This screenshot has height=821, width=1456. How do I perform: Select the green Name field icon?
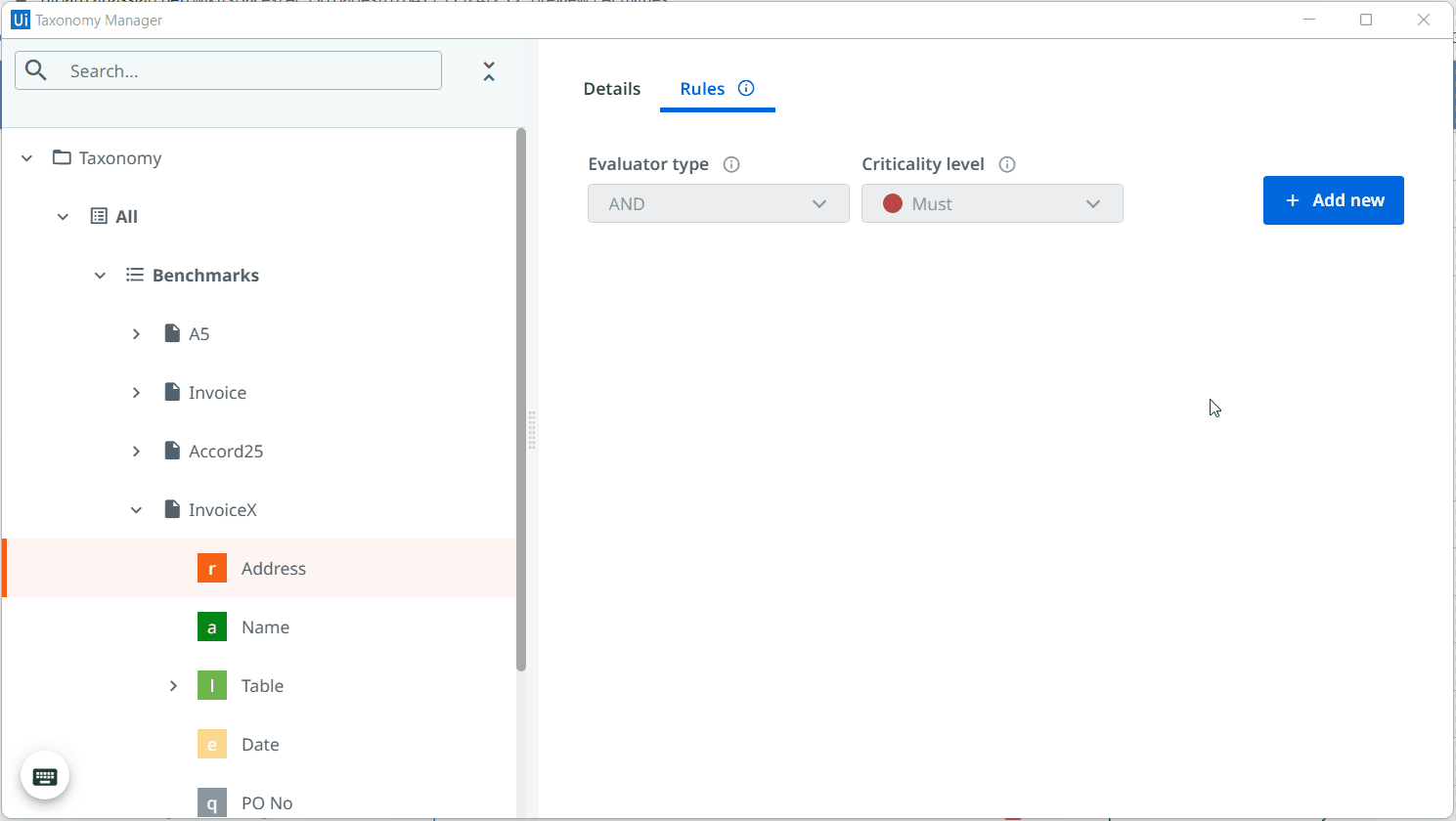point(212,627)
